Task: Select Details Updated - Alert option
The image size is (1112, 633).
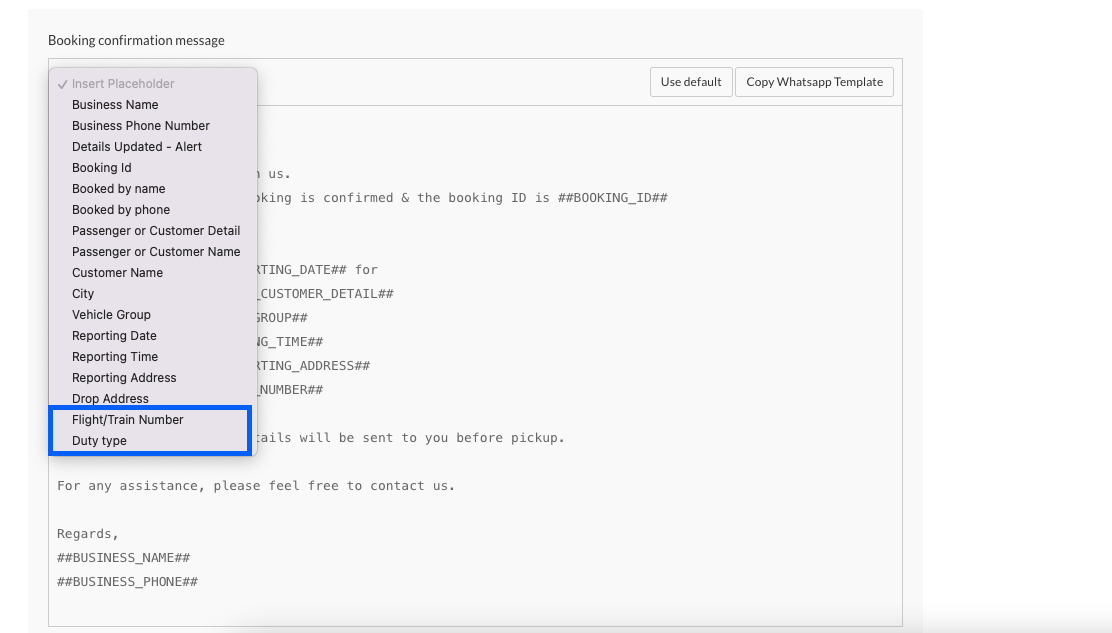Action: [x=152, y=147]
